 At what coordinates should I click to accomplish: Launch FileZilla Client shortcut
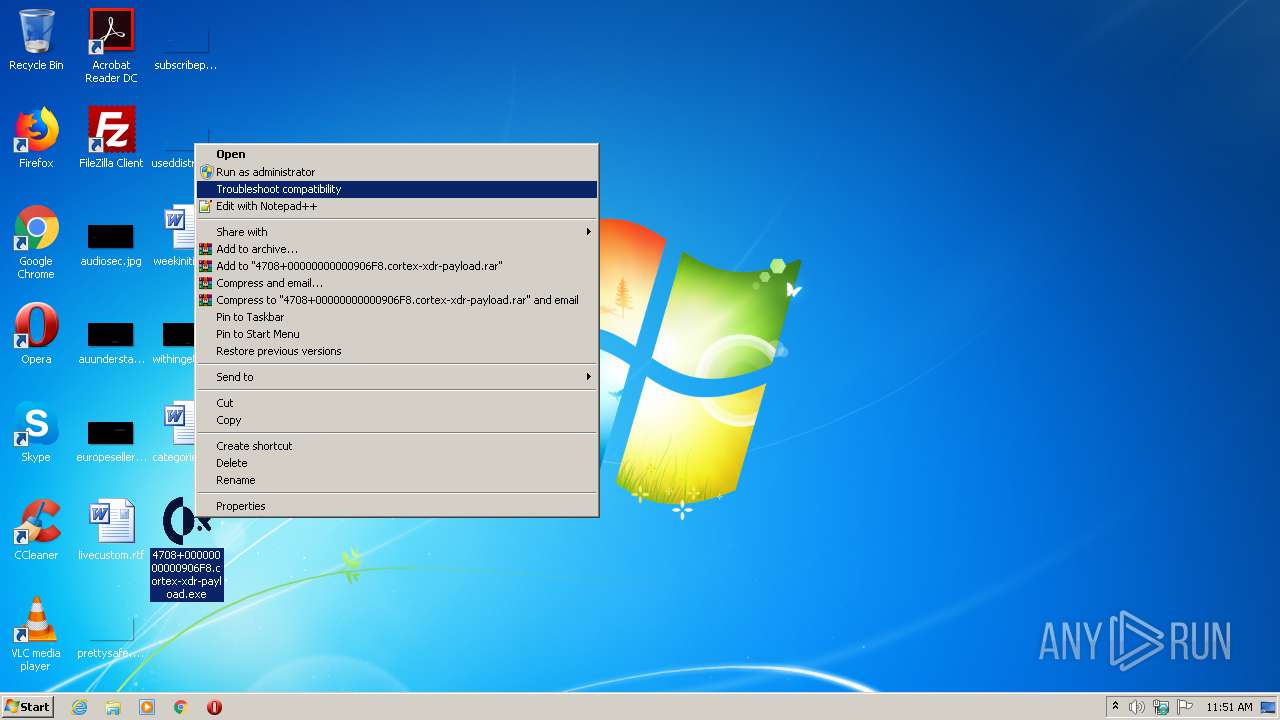click(x=111, y=138)
